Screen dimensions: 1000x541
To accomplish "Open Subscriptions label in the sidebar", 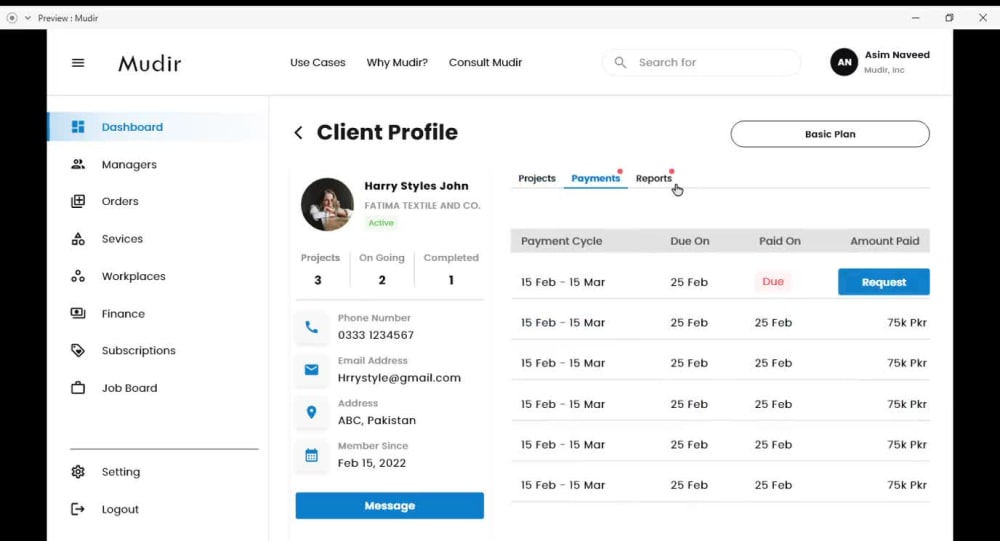I will [x=138, y=351].
